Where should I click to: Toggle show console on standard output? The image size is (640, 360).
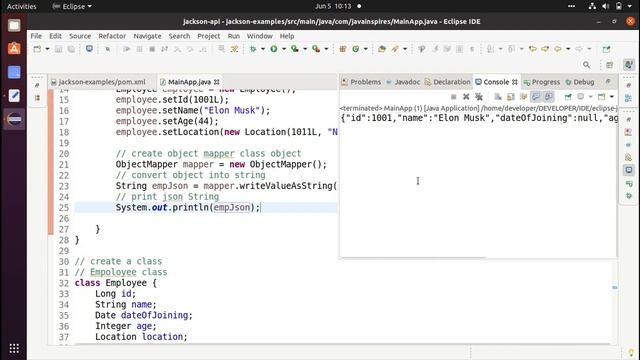pyautogui.click(x=536, y=97)
